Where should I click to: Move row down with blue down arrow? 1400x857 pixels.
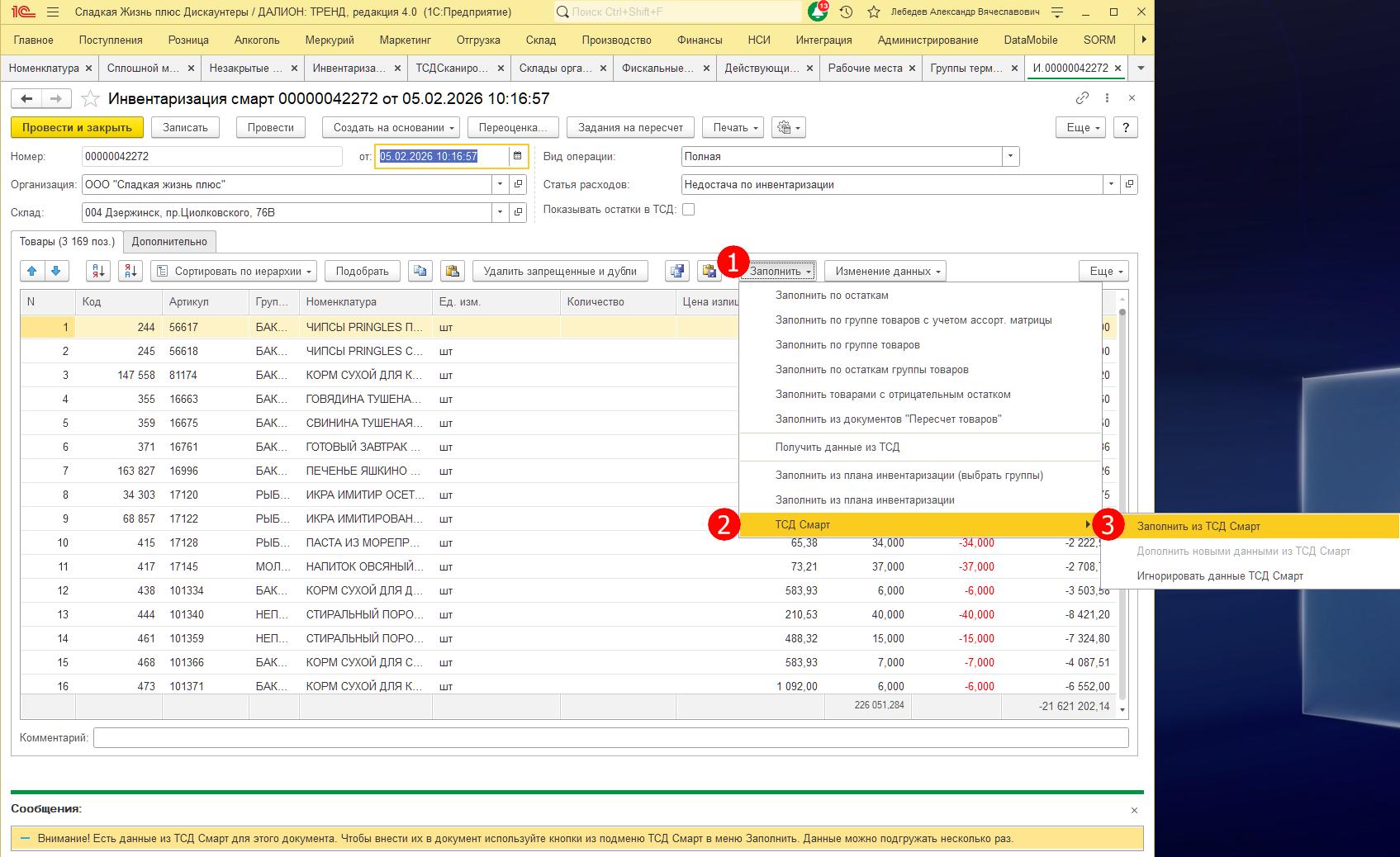56,271
